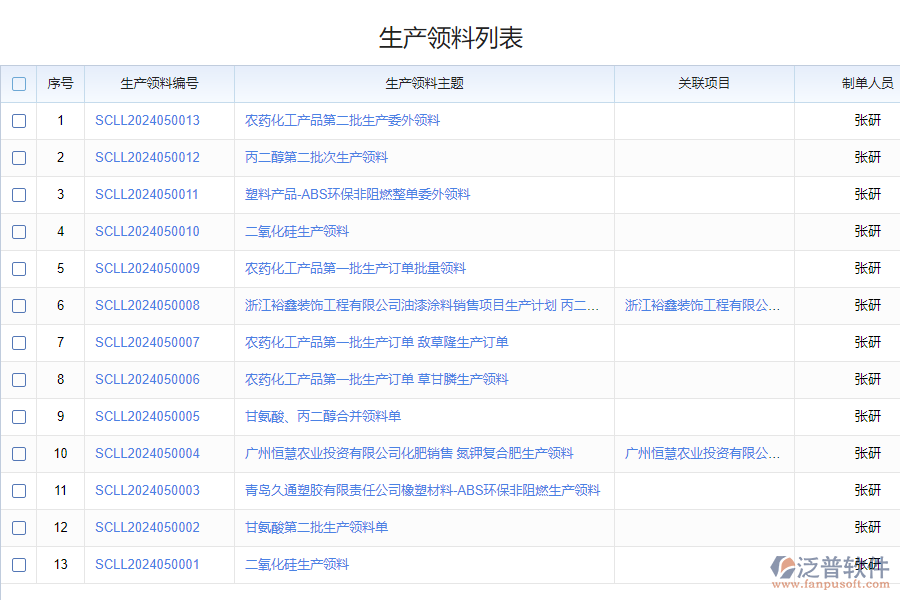Open related project 广州恒慧农业投资有限公司
This screenshot has width=900, height=600.
tap(702, 454)
